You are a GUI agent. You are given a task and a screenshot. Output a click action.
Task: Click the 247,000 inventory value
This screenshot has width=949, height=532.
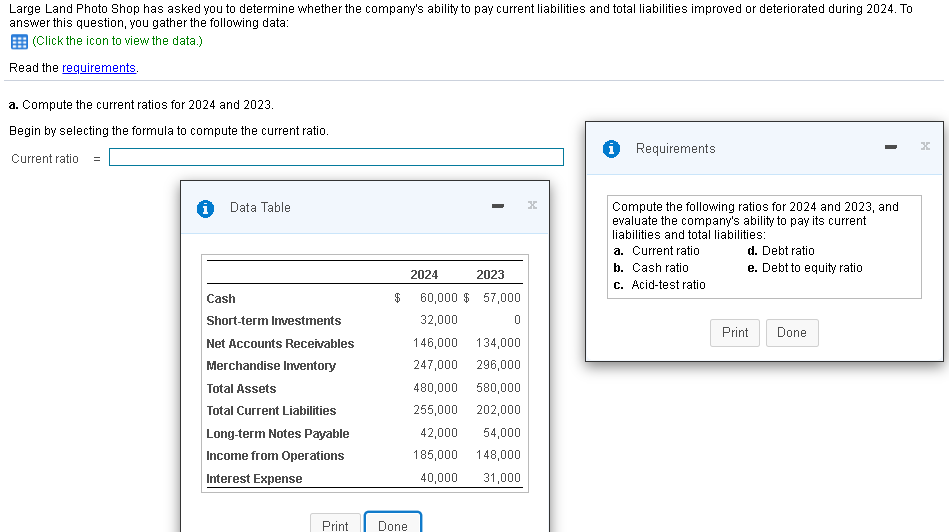pos(435,365)
